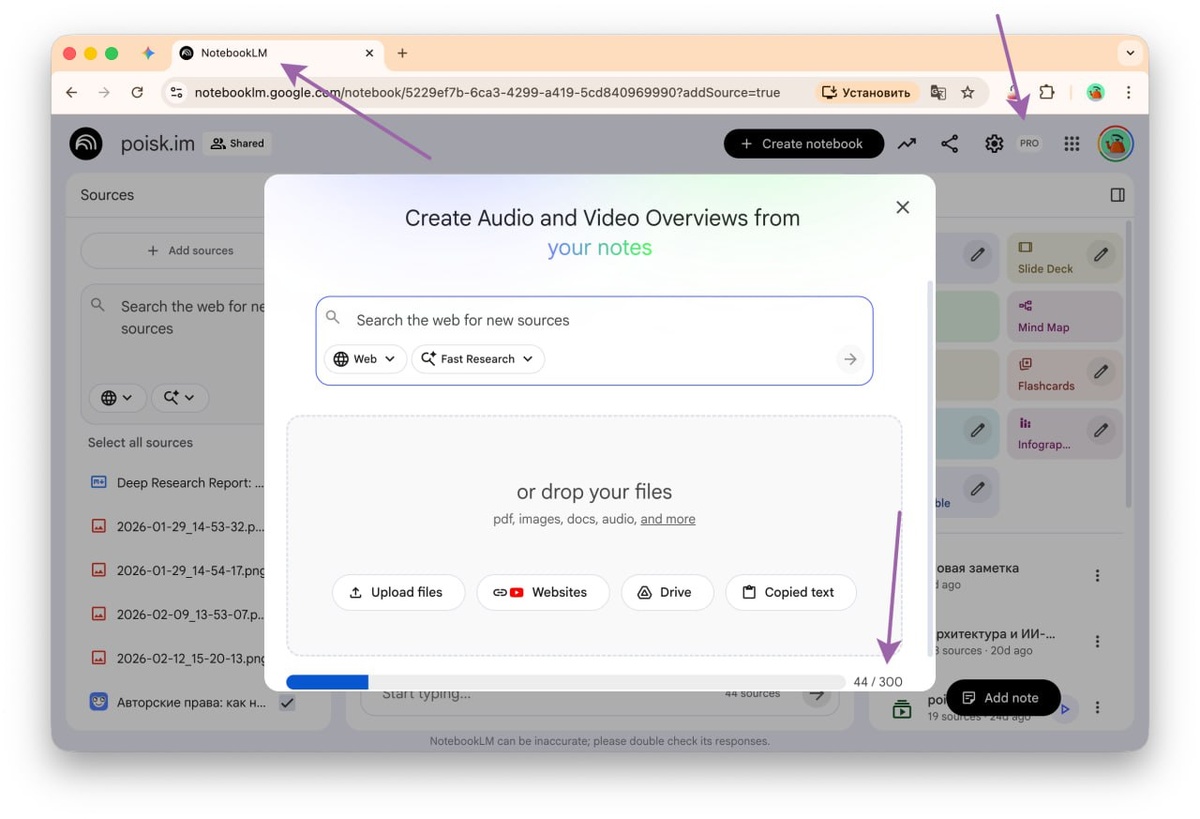
Task: Open the Chrome three-dot menu
Action: click(1128, 92)
